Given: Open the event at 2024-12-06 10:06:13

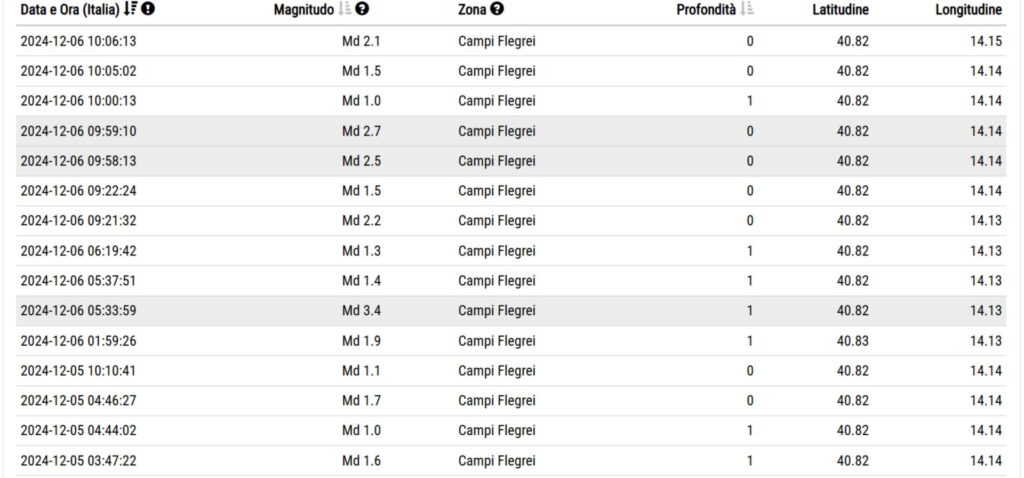Looking at the screenshot, I should point(511,41).
